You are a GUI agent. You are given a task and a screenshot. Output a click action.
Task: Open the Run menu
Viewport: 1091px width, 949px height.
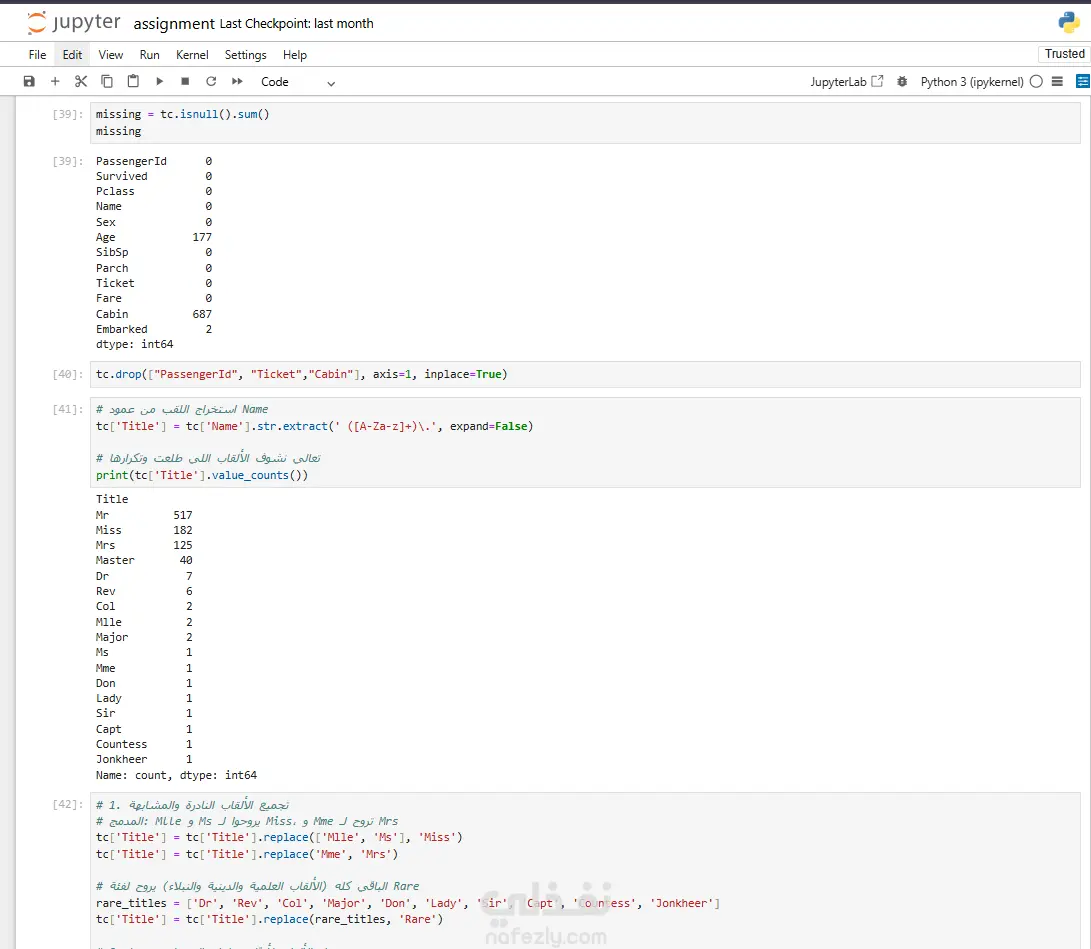(150, 55)
